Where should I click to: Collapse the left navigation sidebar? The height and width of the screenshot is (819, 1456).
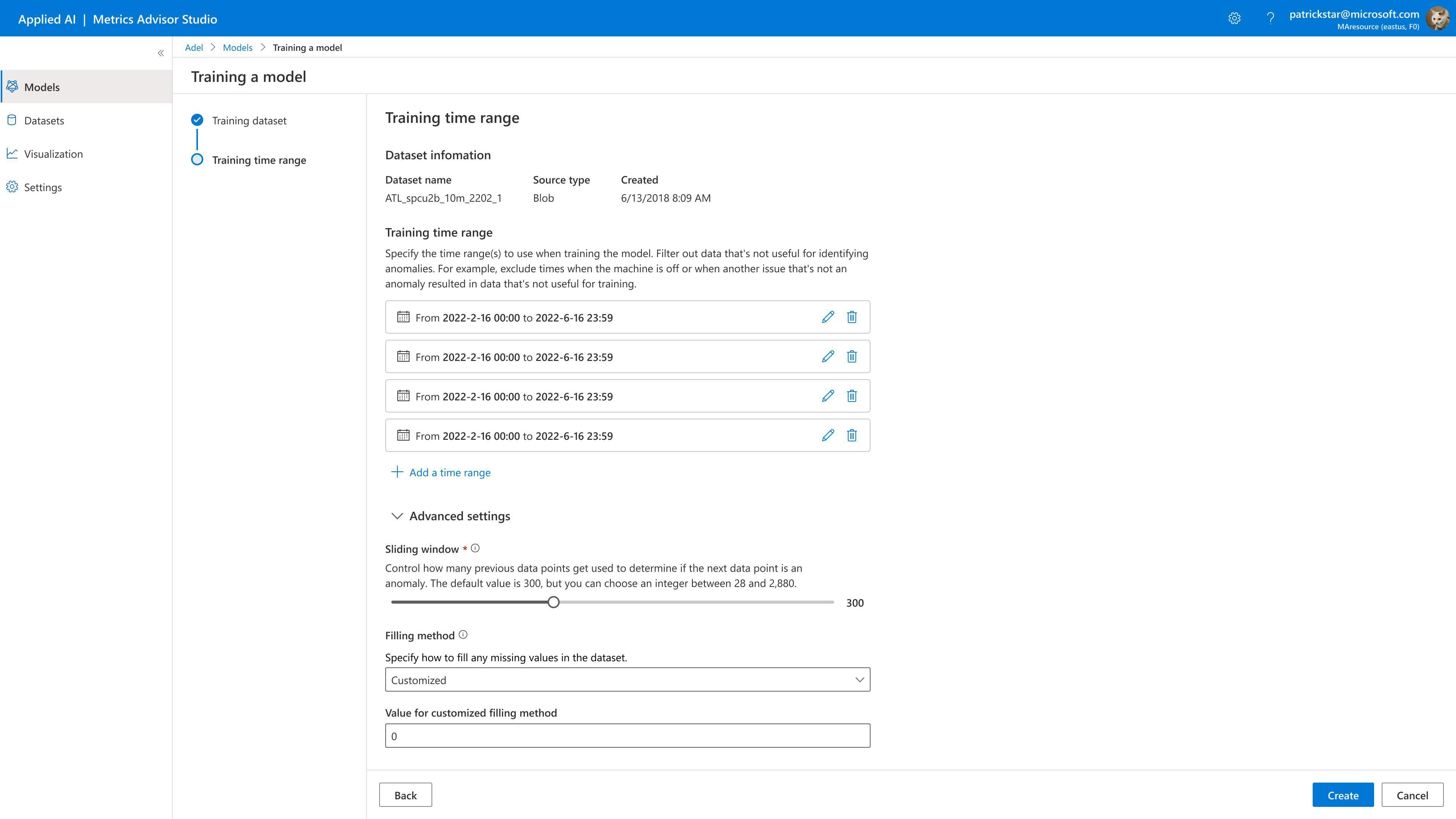coord(160,53)
